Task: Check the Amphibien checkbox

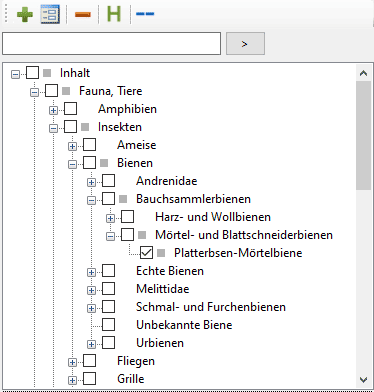Action: tap(70, 109)
